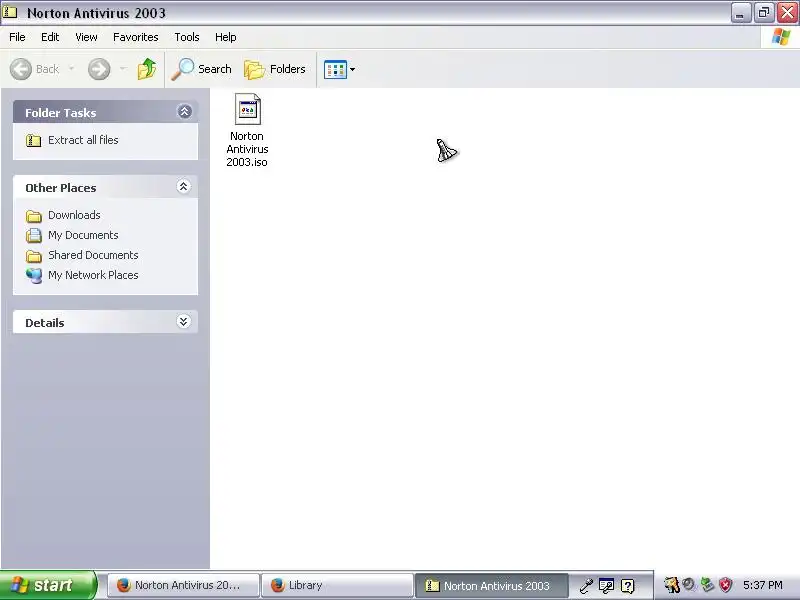Collapse the Folder Tasks panel
Image resolution: width=800 pixels, height=600 pixels.
click(x=184, y=111)
